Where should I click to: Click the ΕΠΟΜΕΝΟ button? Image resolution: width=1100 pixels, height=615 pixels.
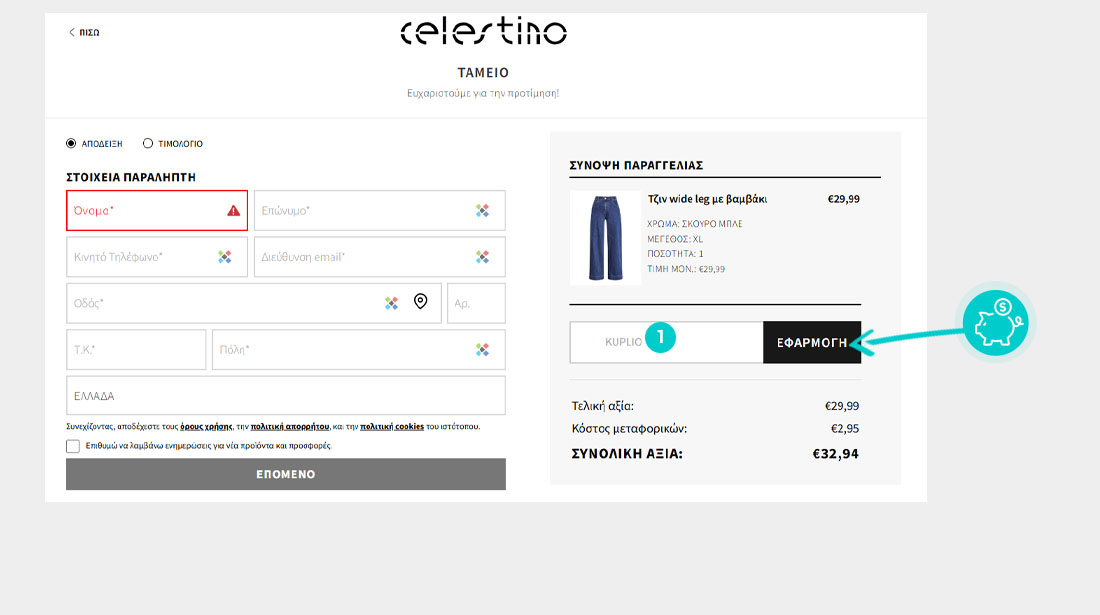(285, 474)
